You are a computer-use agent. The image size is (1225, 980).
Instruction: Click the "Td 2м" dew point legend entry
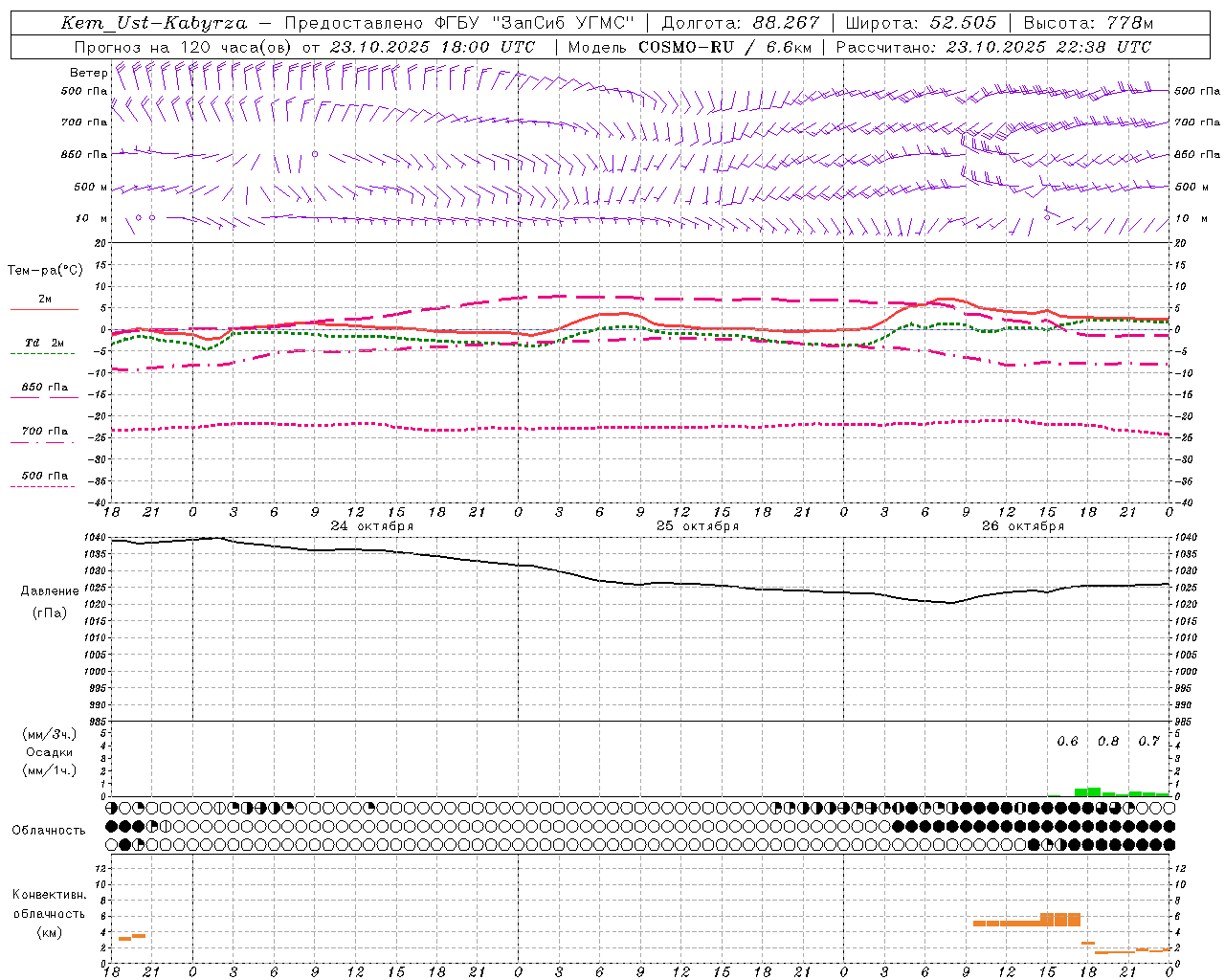click(45, 343)
